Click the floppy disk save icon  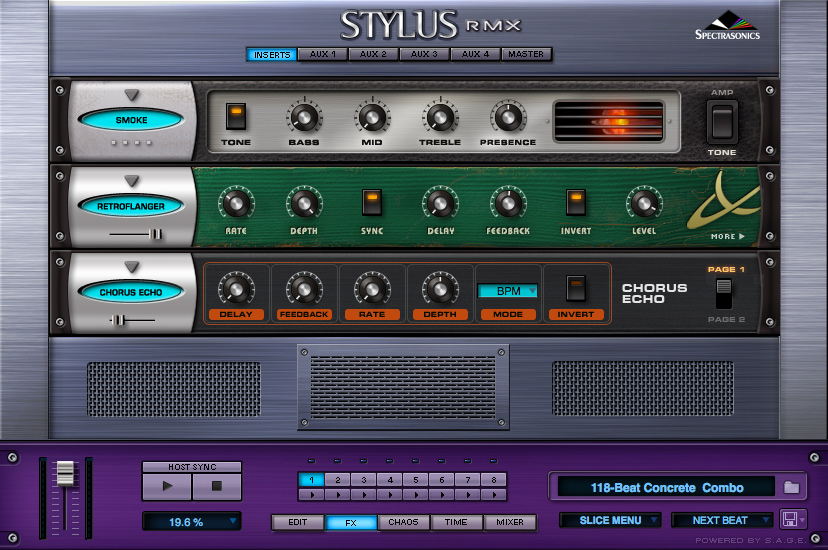point(789,519)
